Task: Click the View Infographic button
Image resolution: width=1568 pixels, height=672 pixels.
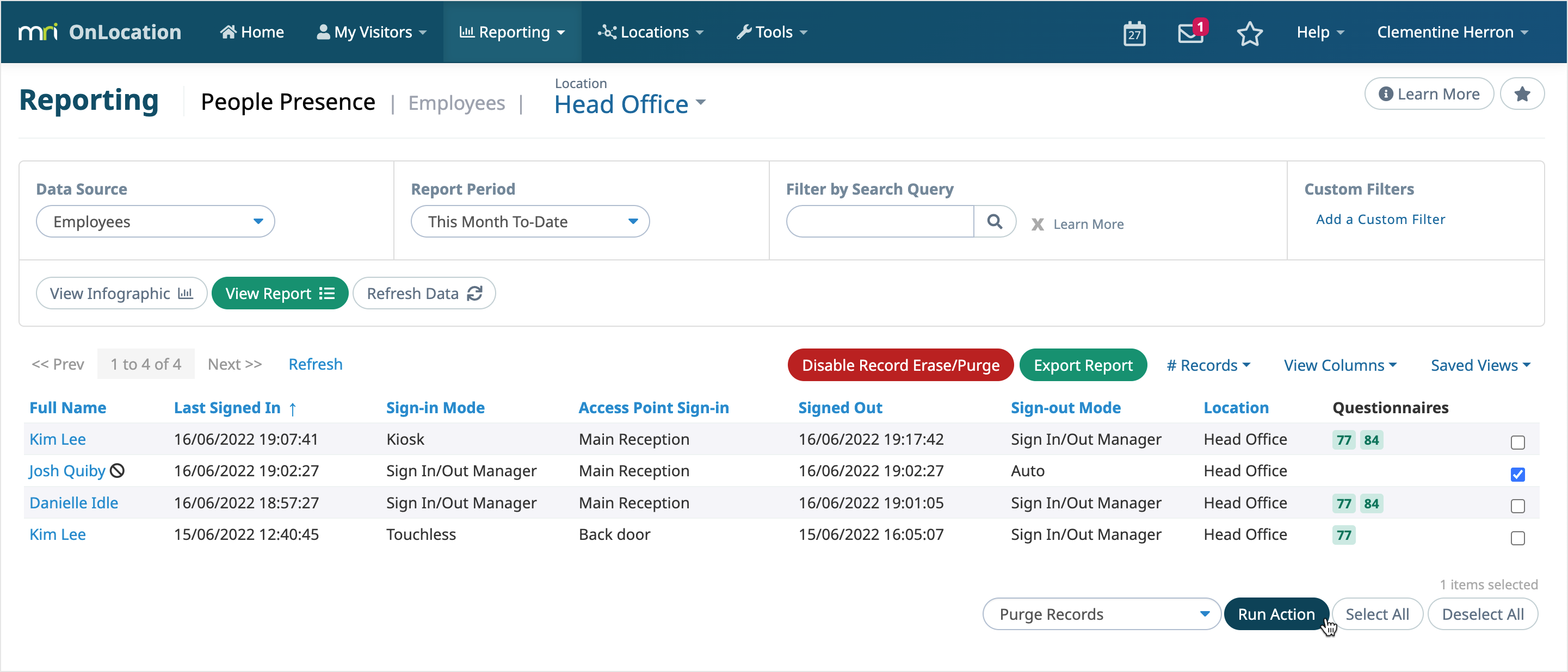Action: click(x=121, y=293)
